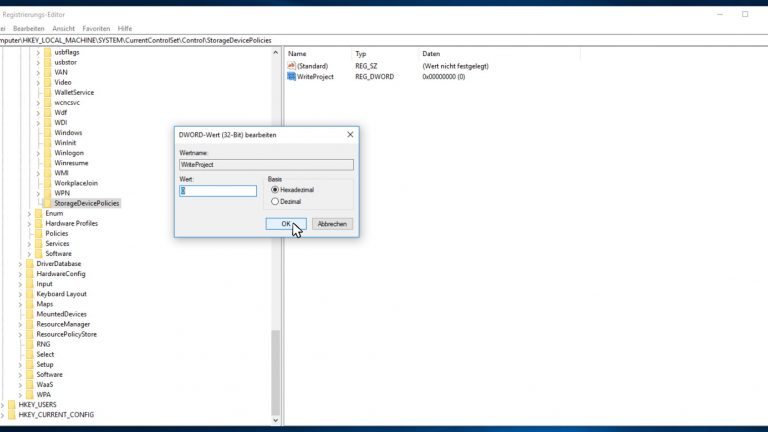Select the Hardware Profiles folder icon
The height and width of the screenshot is (432, 768).
point(38,223)
